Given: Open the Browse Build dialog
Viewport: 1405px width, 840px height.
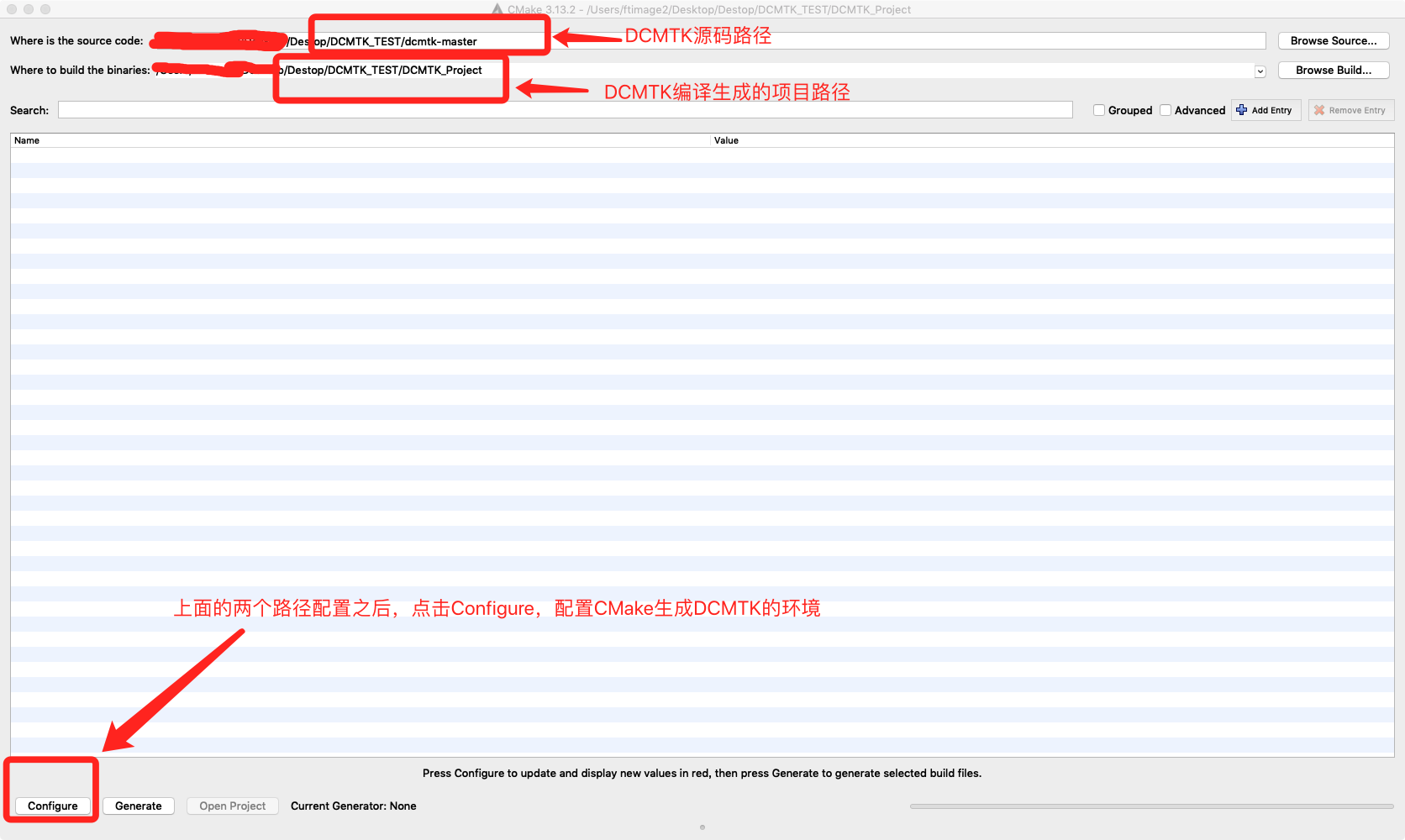Looking at the screenshot, I should (x=1334, y=70).
